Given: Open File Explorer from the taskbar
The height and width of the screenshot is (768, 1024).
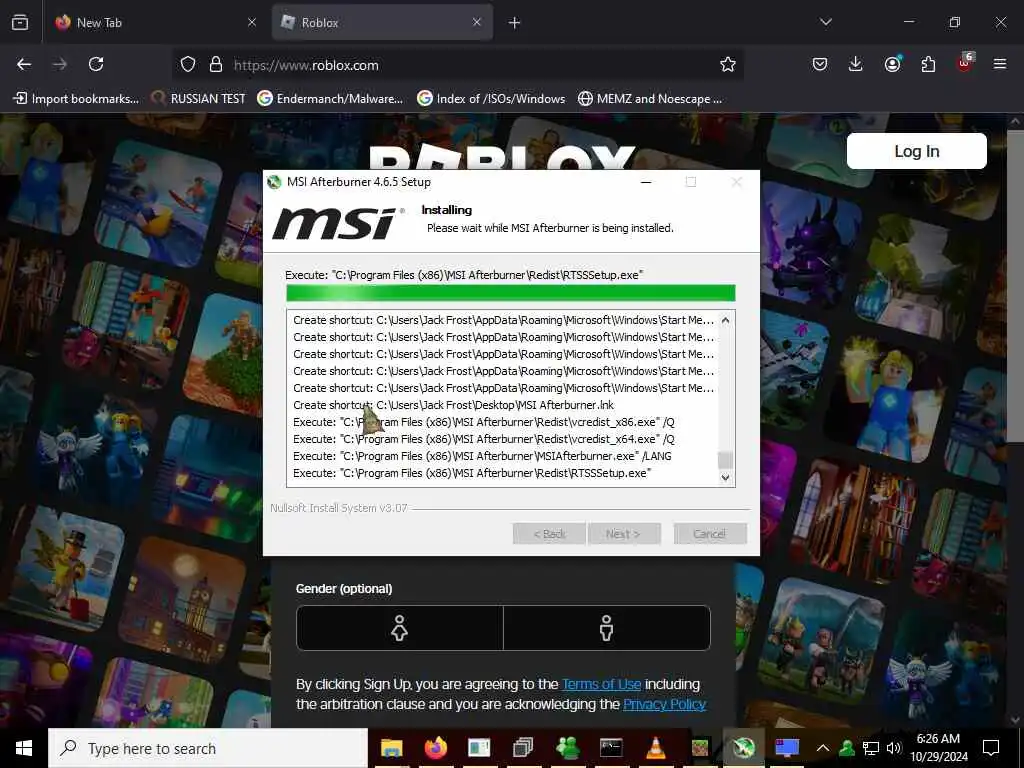Looking at the screenshot, I should click(x=391, y=748).
